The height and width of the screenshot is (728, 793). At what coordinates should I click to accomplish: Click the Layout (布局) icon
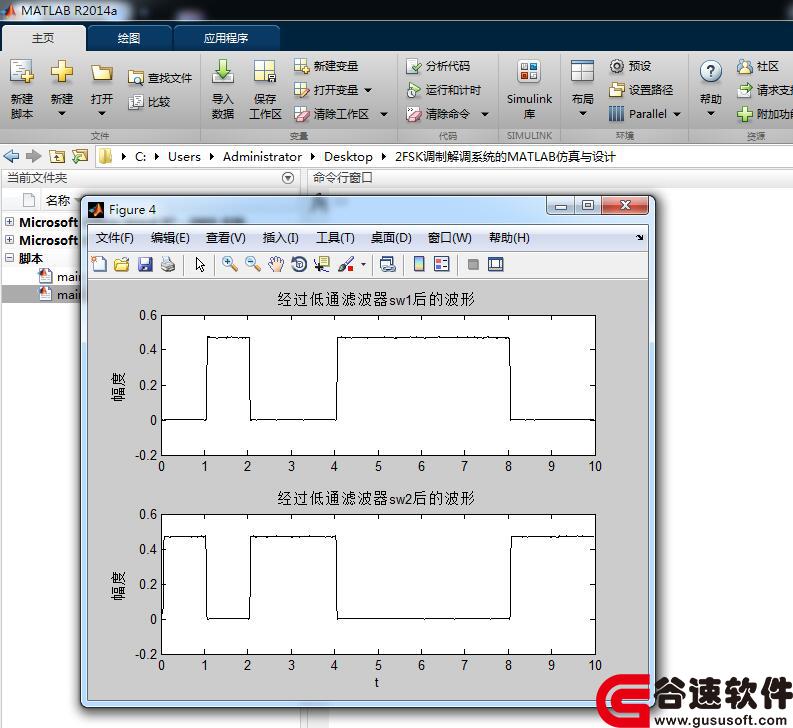(582, 71)
